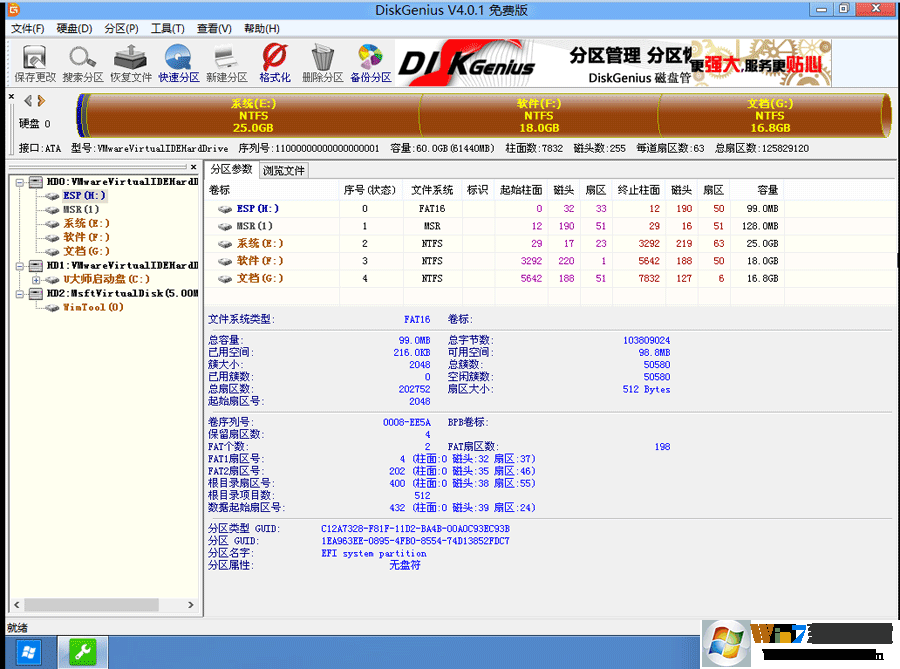Click the green taskbar icon at bottom
Image resolution: width=900 pixels, height=669 pixels.
coord(82,651)
